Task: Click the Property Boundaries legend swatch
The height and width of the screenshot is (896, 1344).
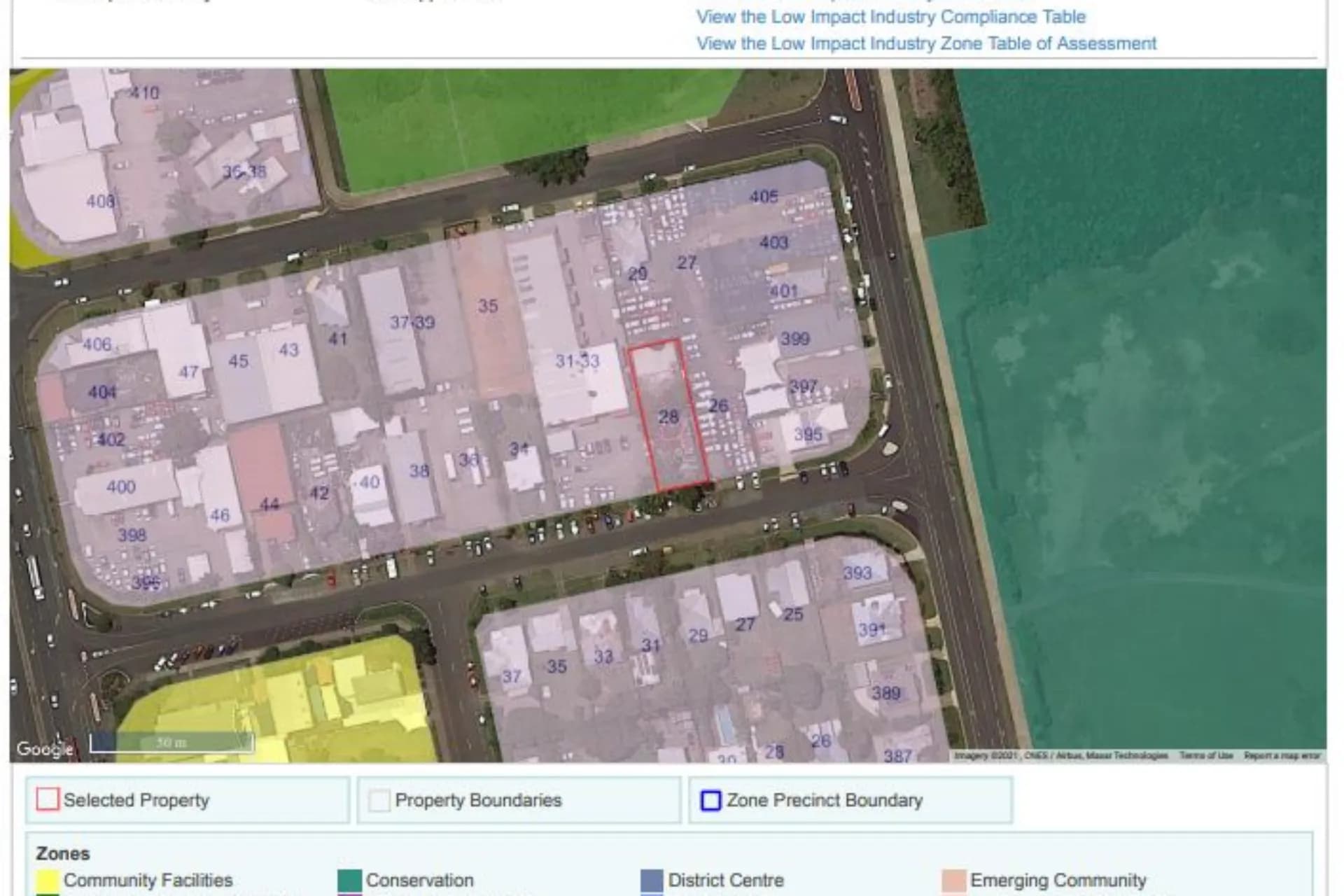Action: coord(379,799)
